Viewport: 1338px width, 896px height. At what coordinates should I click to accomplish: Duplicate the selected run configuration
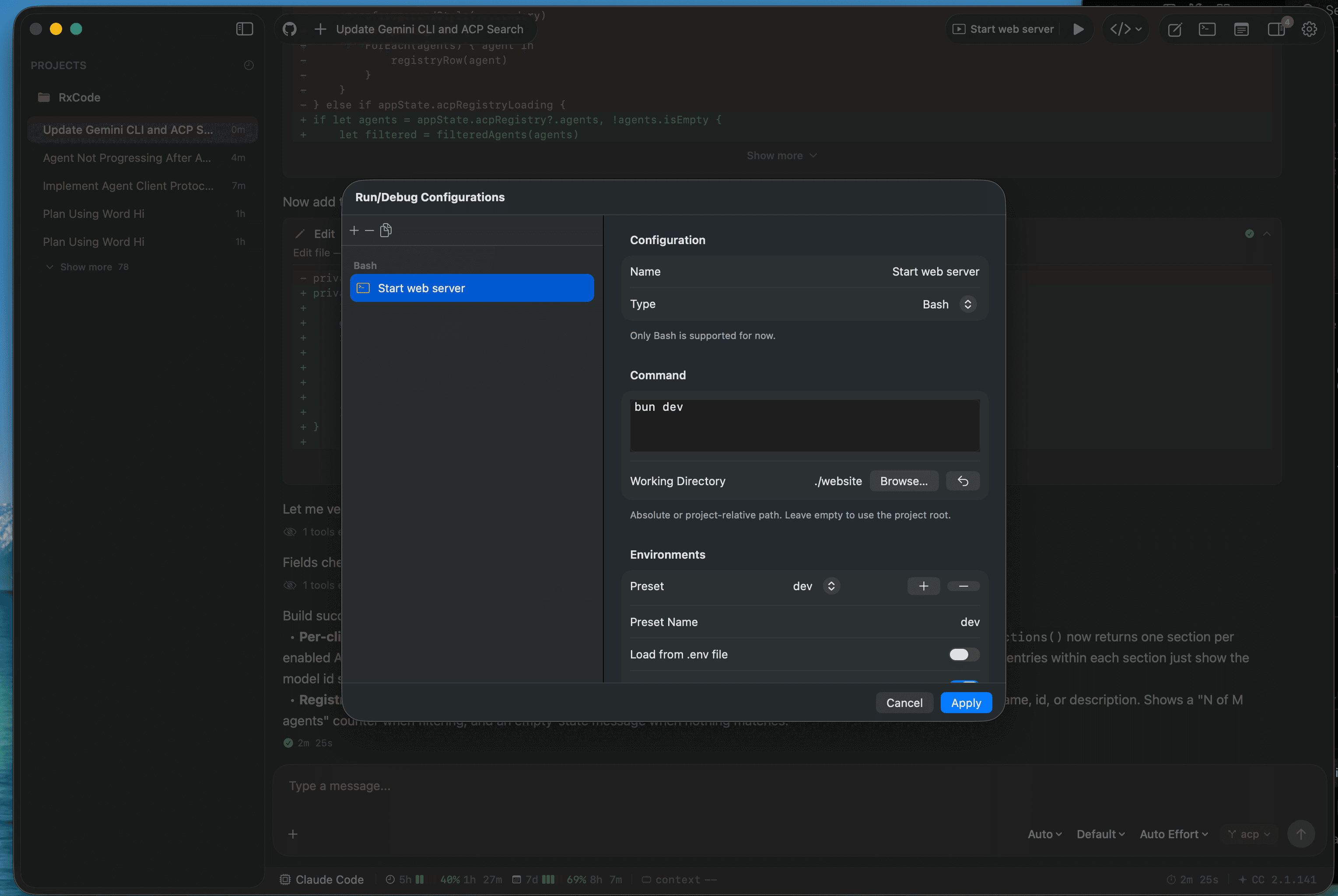(x=385, y=230)
